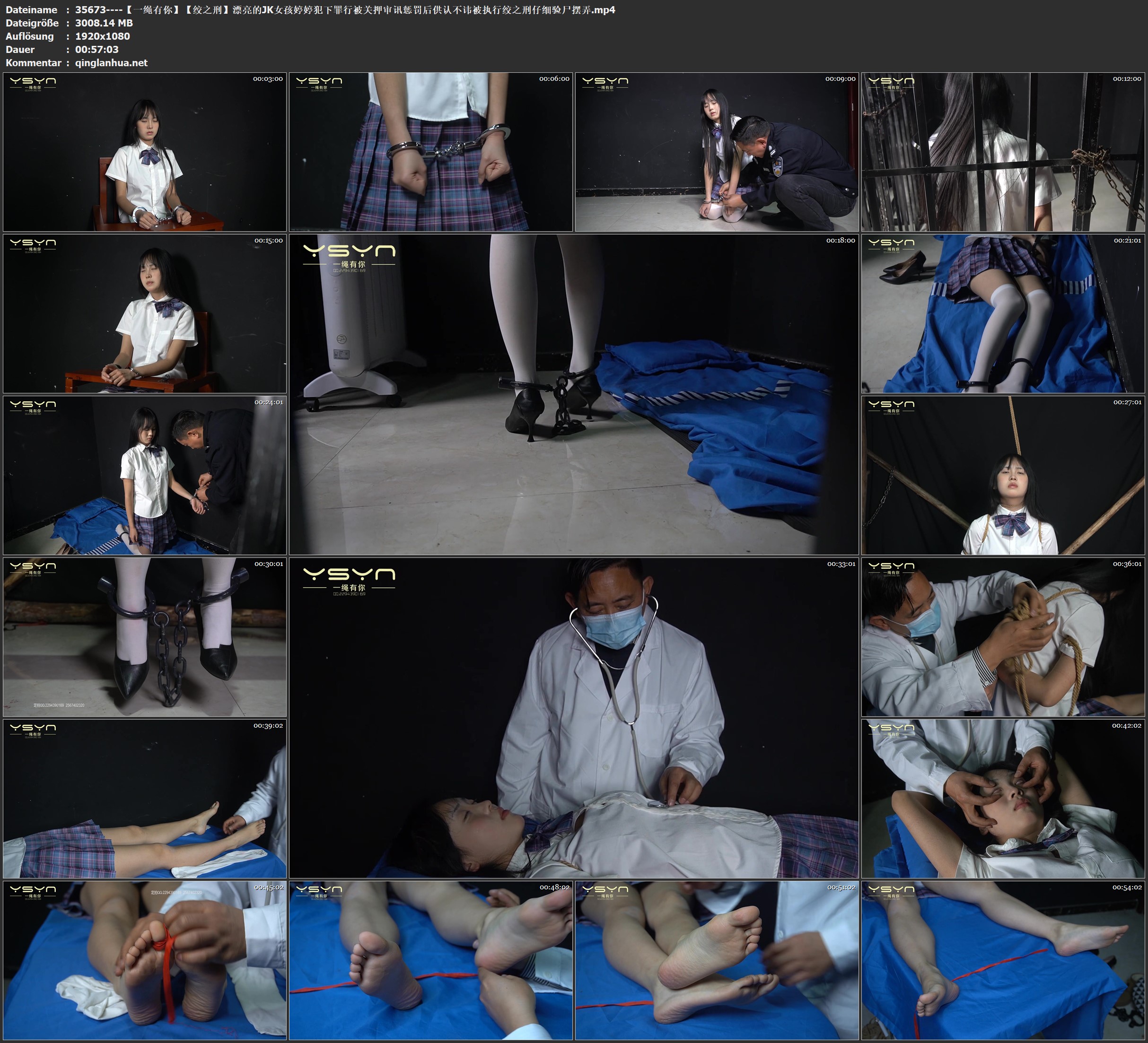Click the large thumbnail at 00:33:01
Screen dimensions: 1148x1043
(x=573, y=718)
